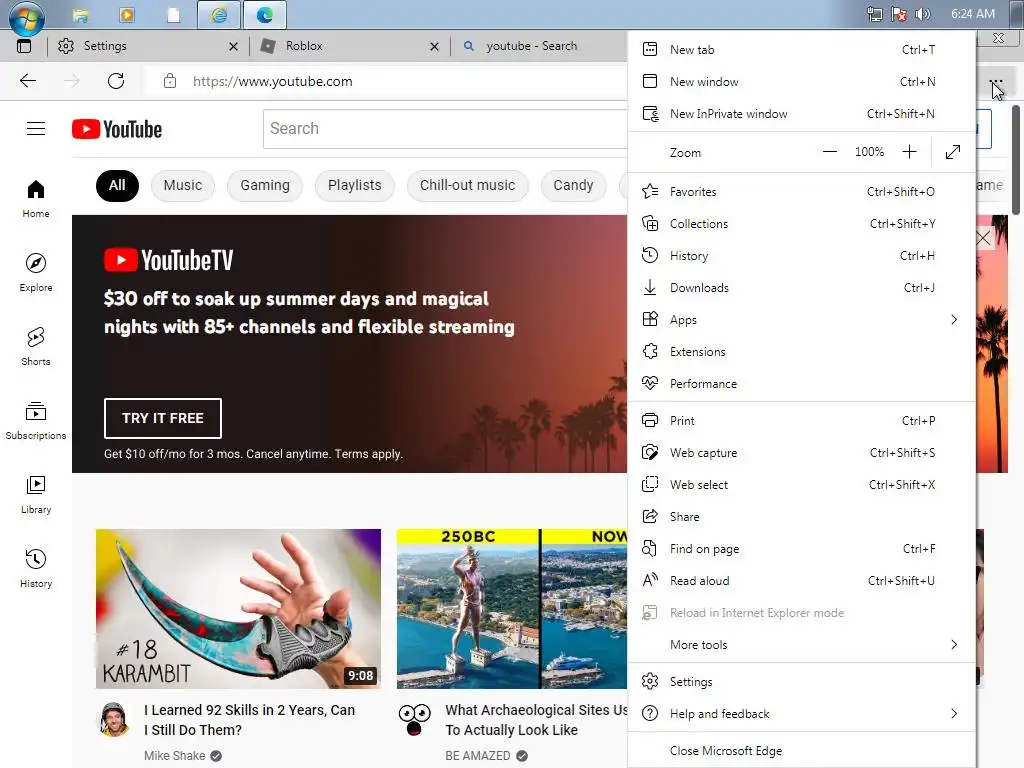The width and height of the screenshot is (1024, 768).
Task: Open the Karambit video thumbnail
Action: (238, 609)
